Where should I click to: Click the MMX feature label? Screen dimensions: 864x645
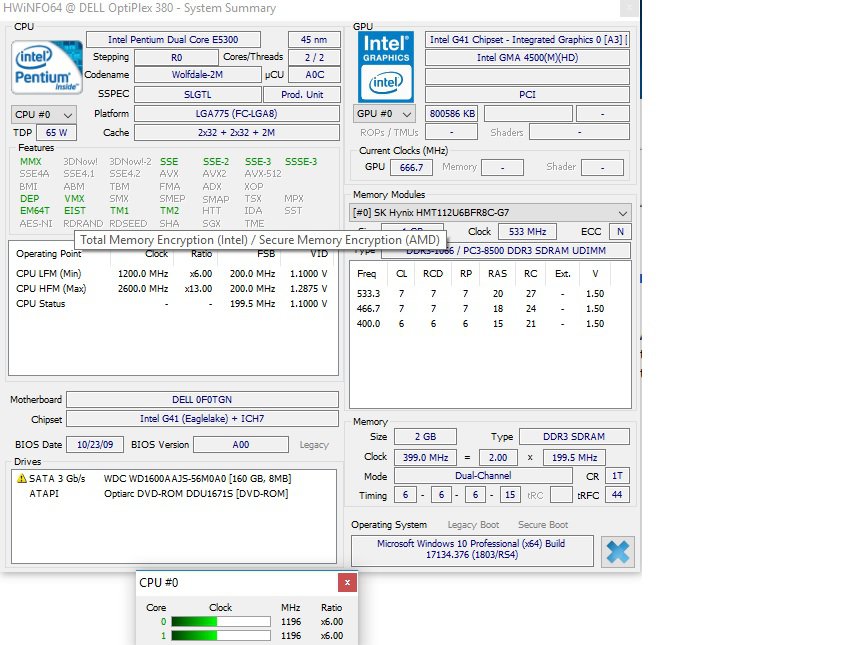(31, 161)
